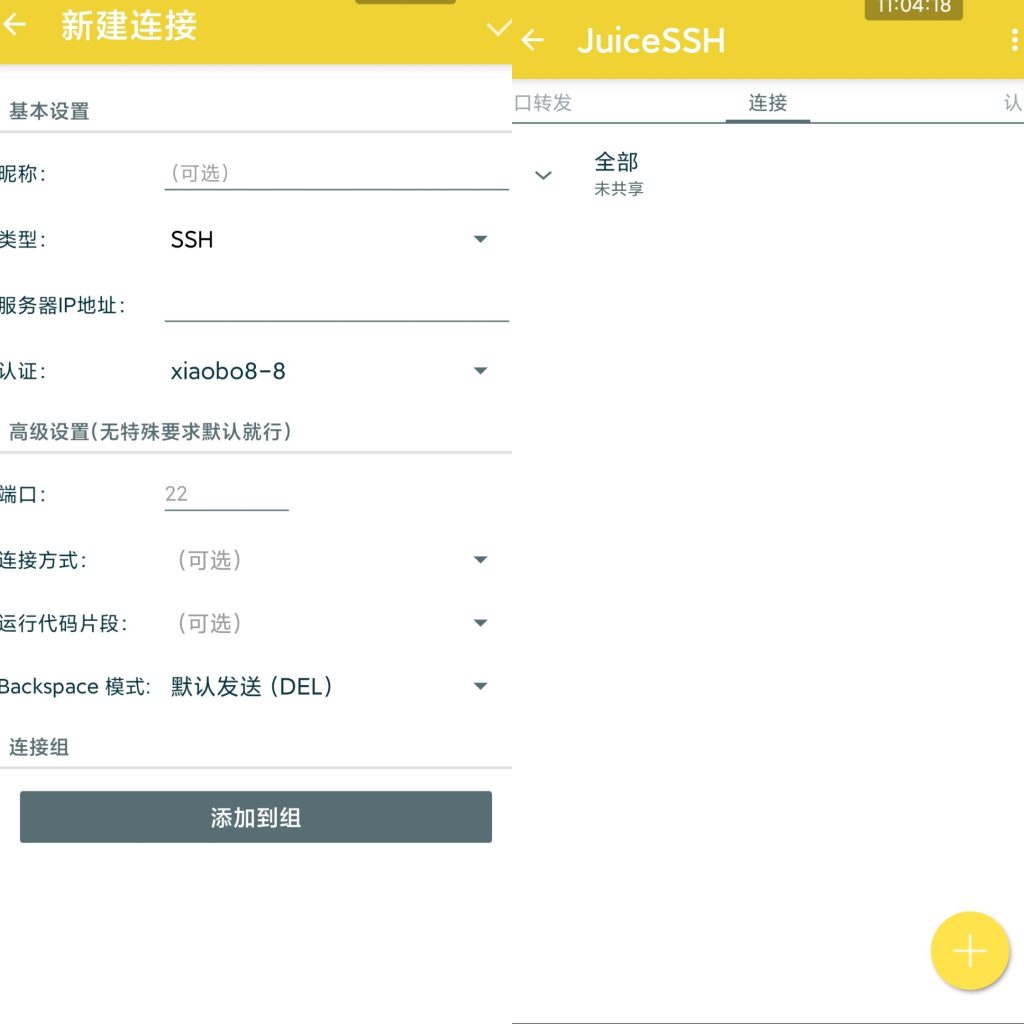
Task: Collapse the 全部 group chevron
Action: [543, 175]
